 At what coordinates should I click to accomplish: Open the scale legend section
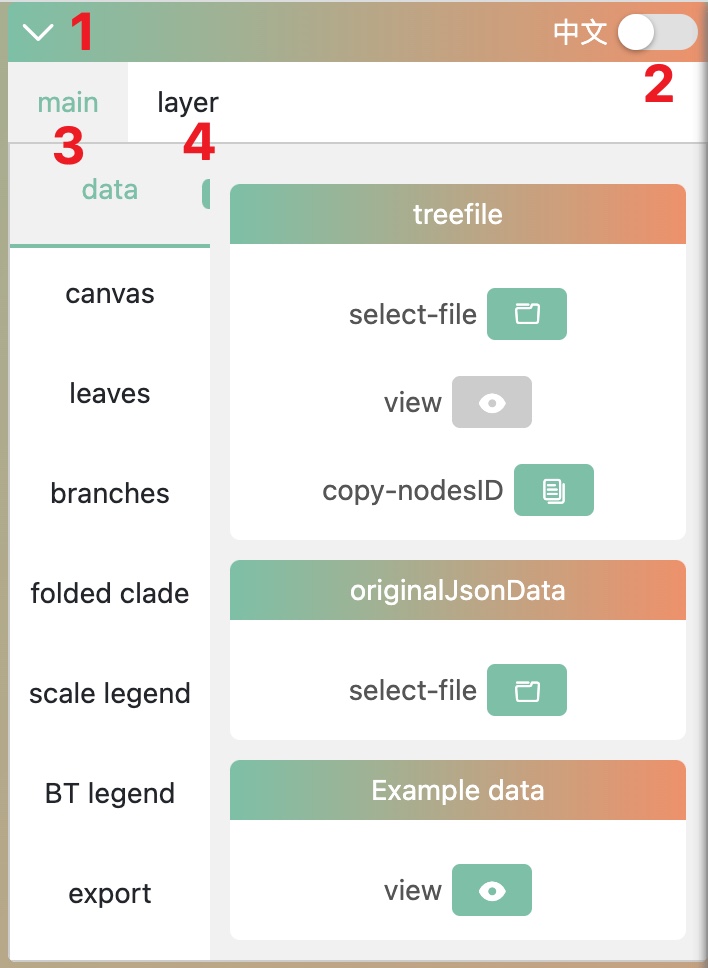[110, 693]
